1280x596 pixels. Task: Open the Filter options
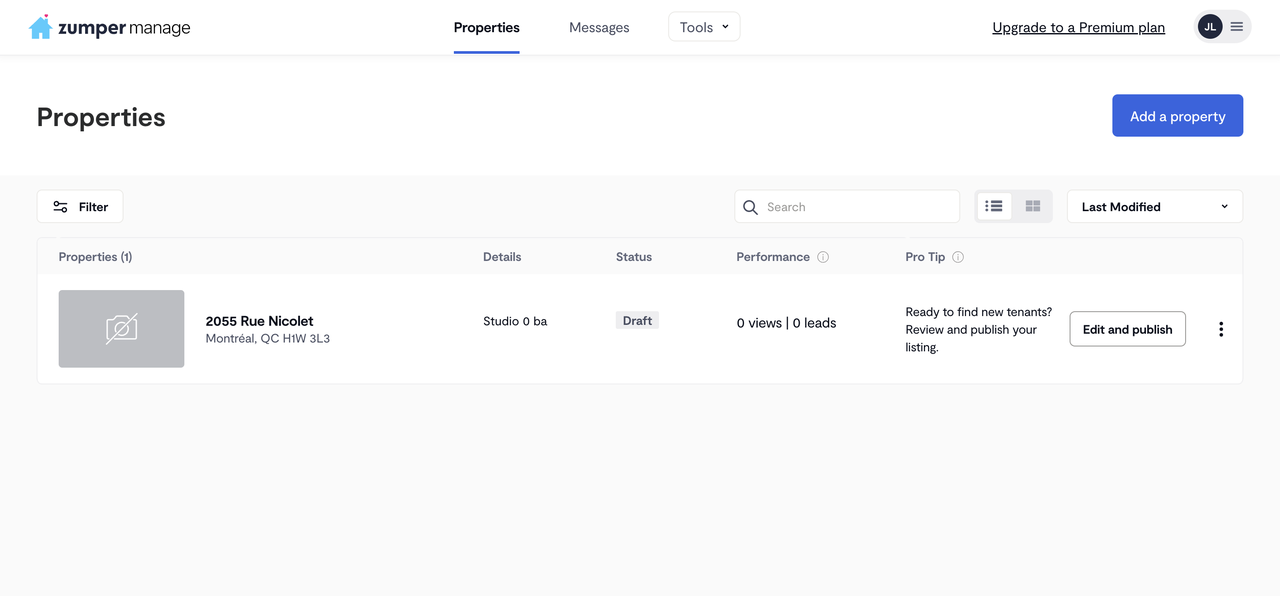(x=80, y=207)
